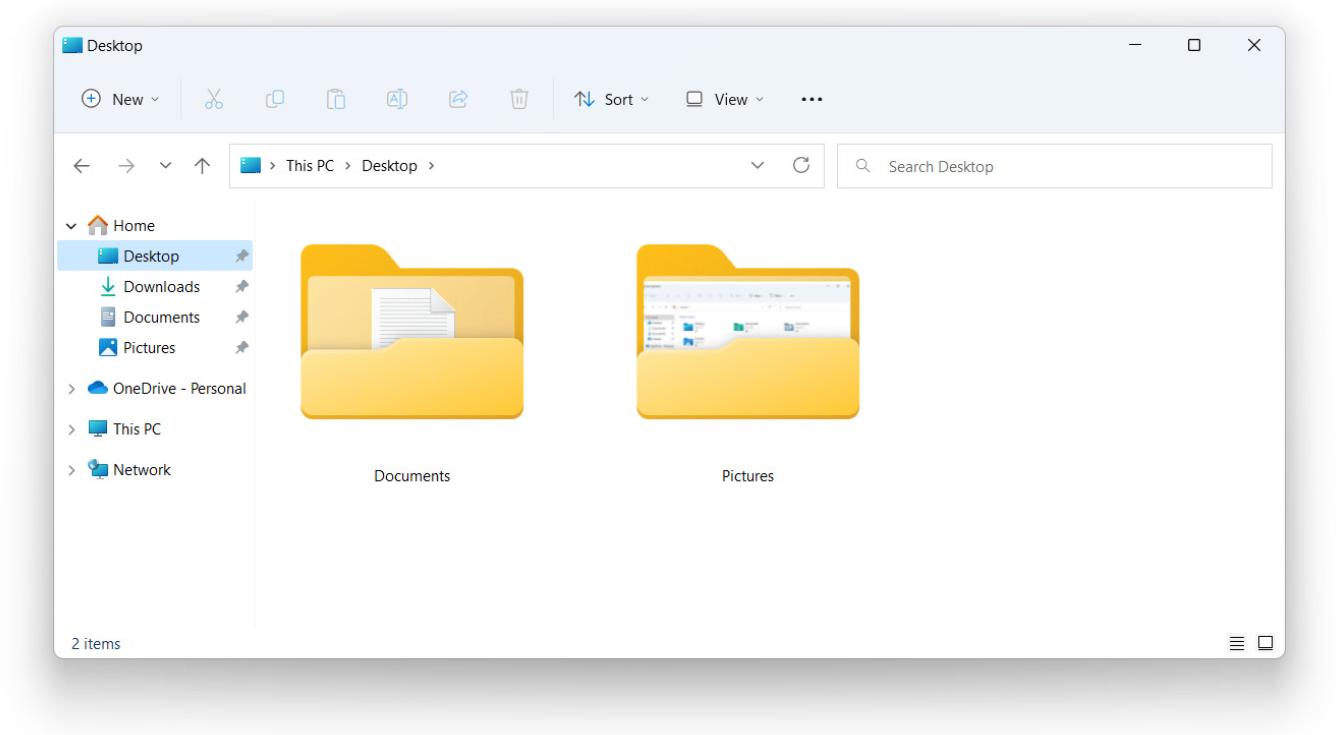Click the Cut scissors icon
This screenshot has width=1339, height=735.
coord(213,99)
